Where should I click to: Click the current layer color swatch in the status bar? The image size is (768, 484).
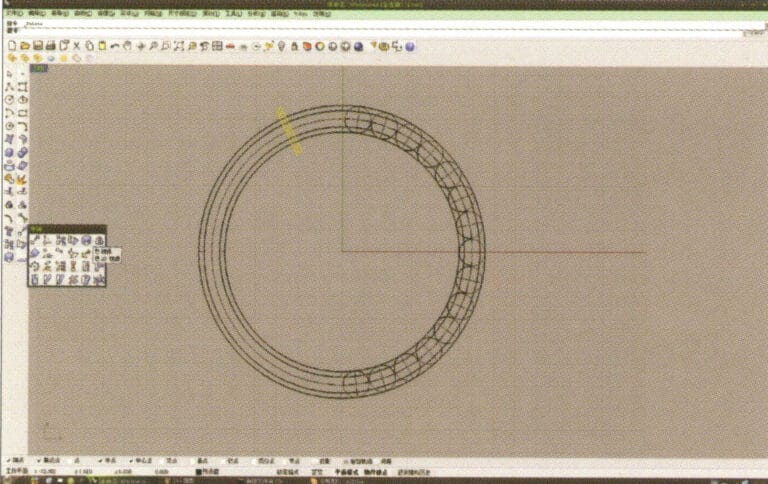196,470
